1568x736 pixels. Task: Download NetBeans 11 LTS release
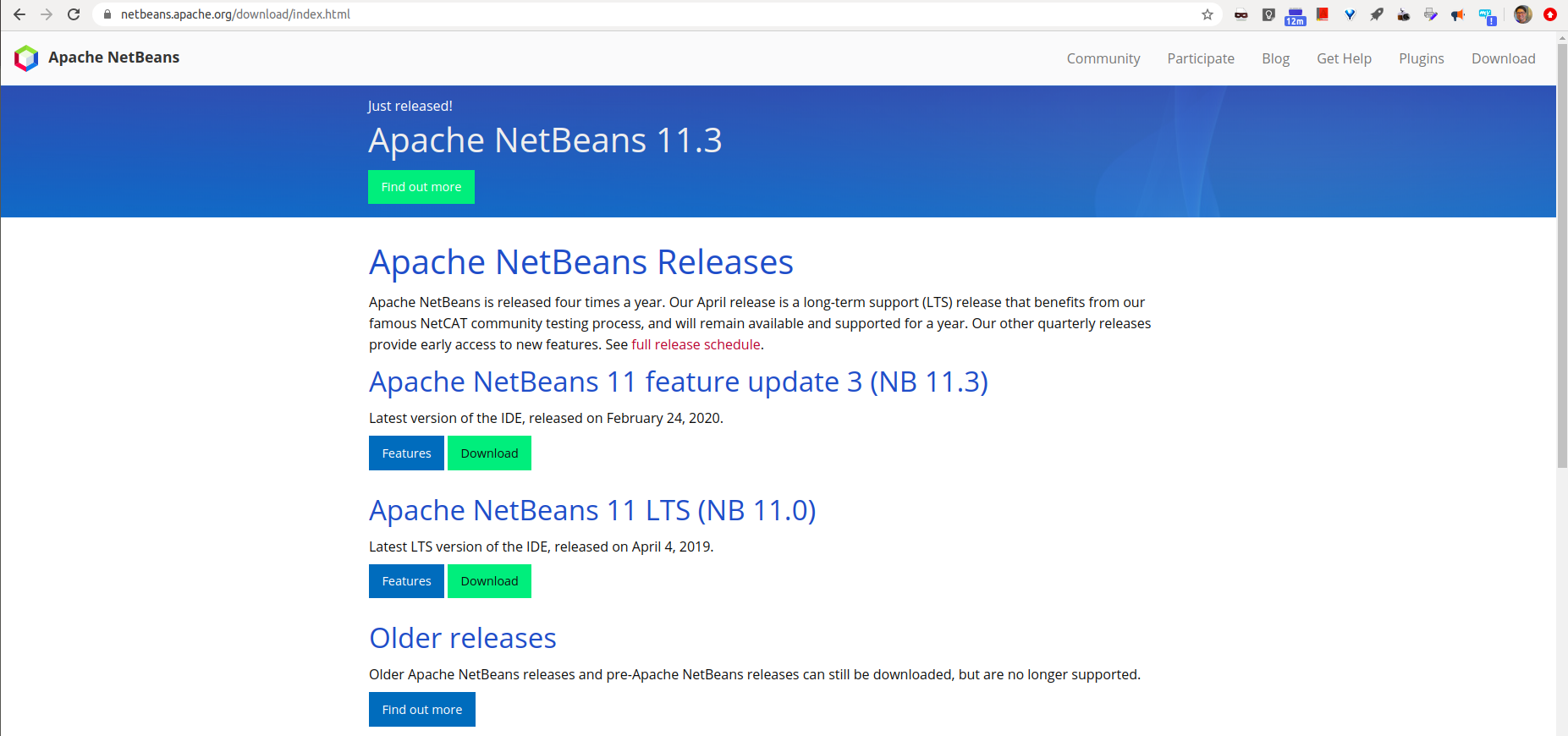[x=489, y=581]
